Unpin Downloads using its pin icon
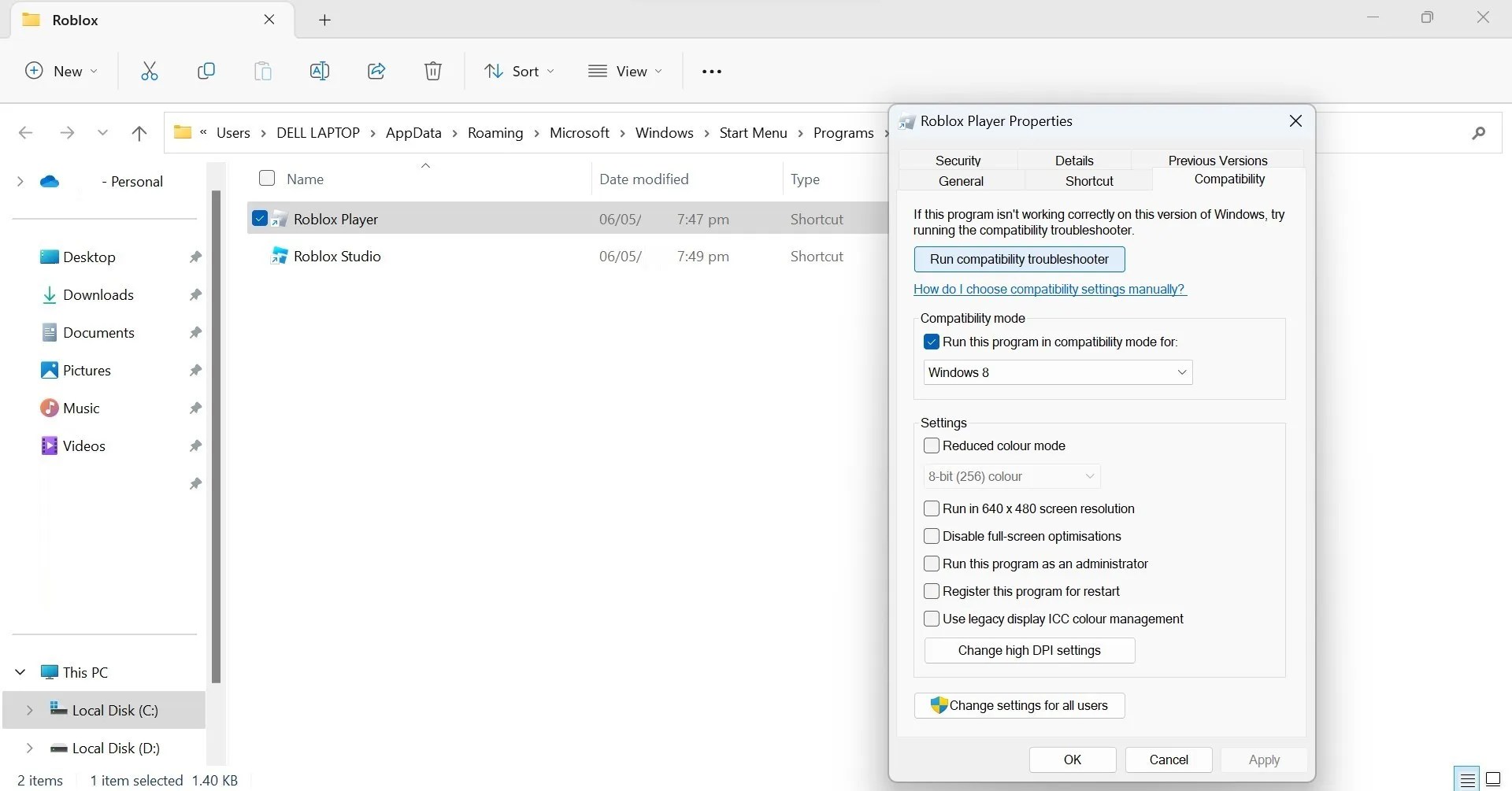 point(195,295)
